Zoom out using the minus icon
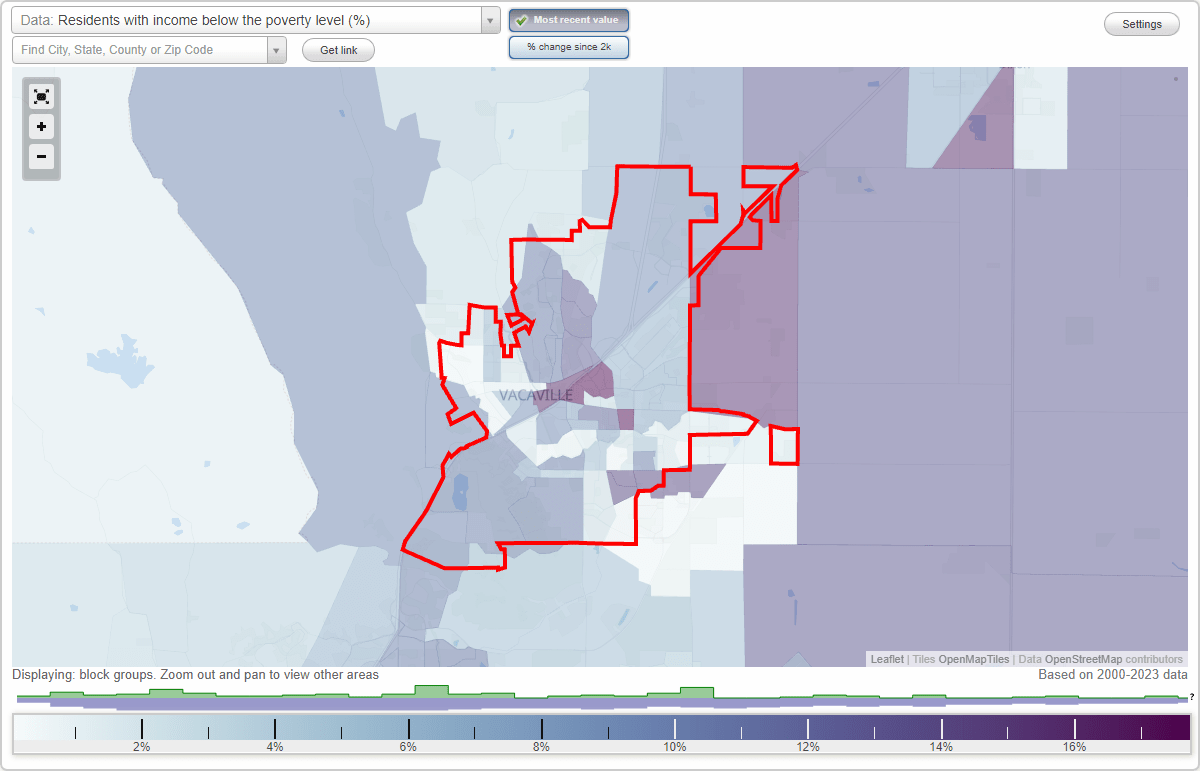1200x771 pixels. (x=41, y=157)
